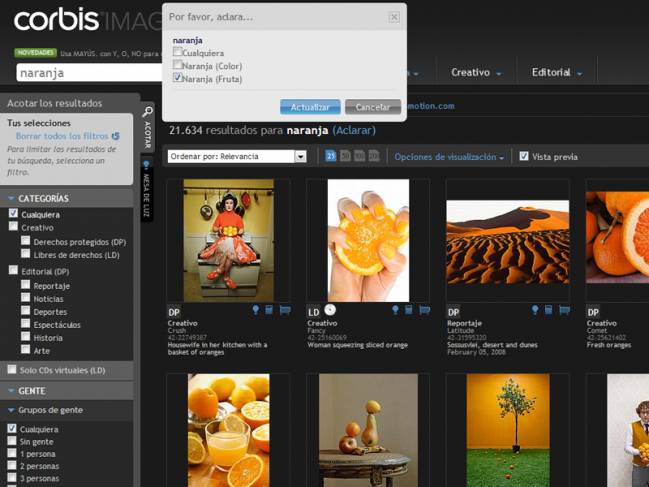Click DP badge under Fresh oranges image
Viewport: 649px width, 487px height.
[x=593, y=312]
